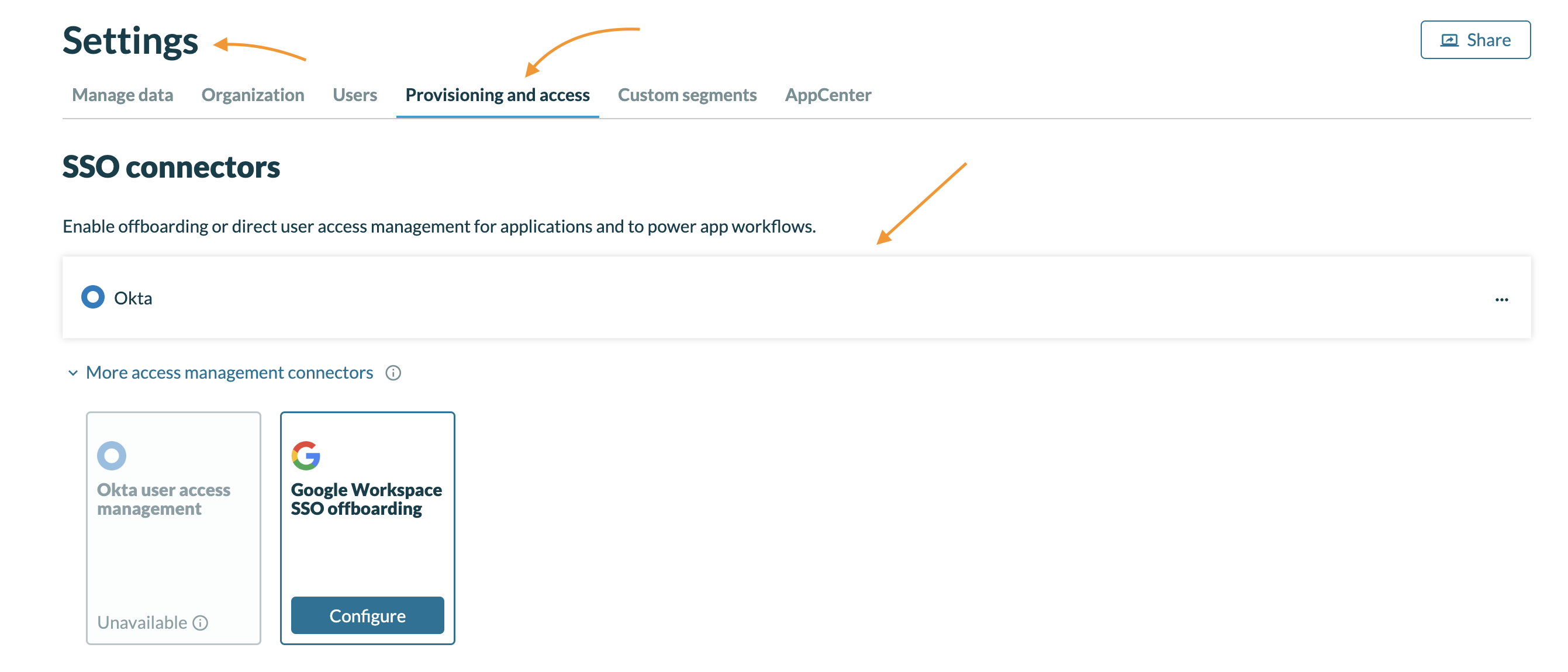Switch to the Manage data tab
Image resolution: width=1568 pixels, height=672 pixels.
pos(122,95)
